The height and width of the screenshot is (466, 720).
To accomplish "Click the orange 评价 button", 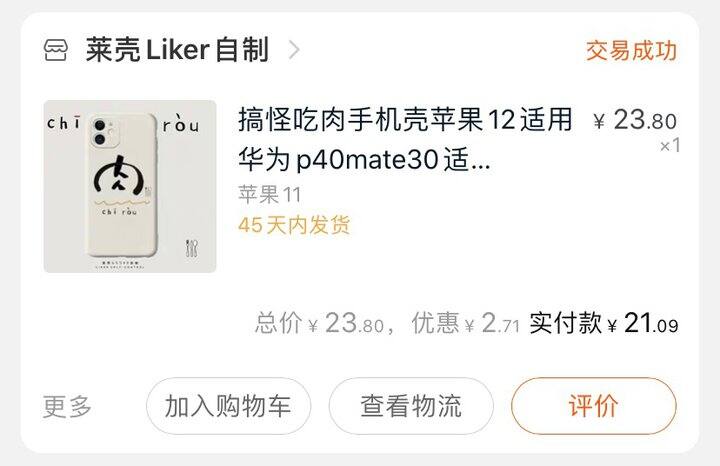I will pyautogui.click(x=594, y=406).
